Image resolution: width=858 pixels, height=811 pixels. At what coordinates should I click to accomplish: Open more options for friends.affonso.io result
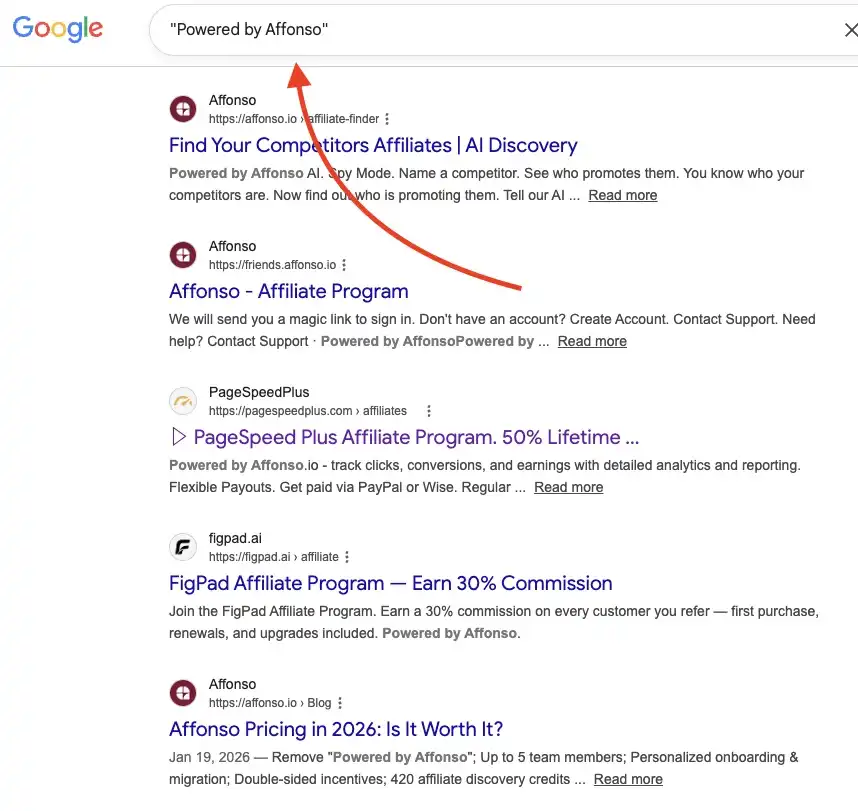344,265
